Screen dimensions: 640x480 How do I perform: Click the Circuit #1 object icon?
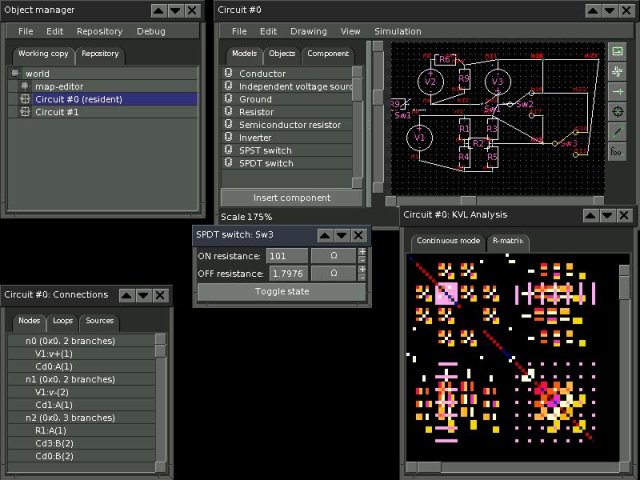[25, 111]
